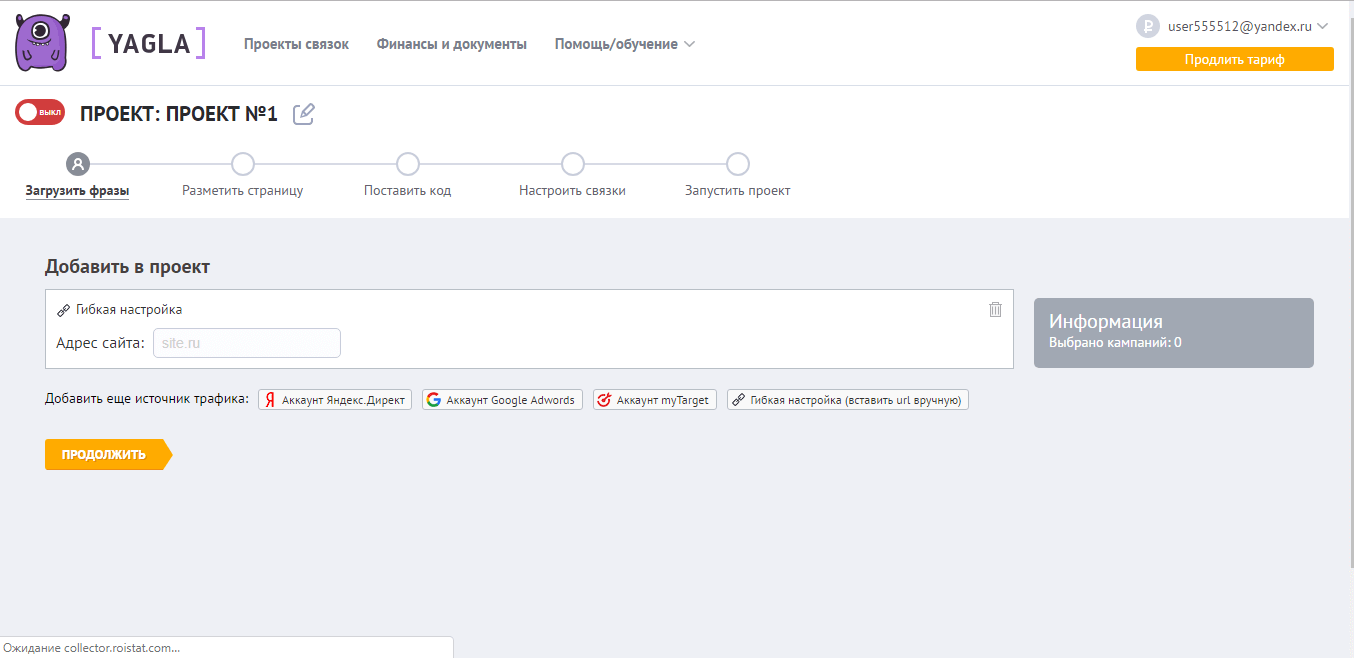Open Финансы и документы menu item
The height and width of the screenshot is (658, 1354).
coord(451,44)
